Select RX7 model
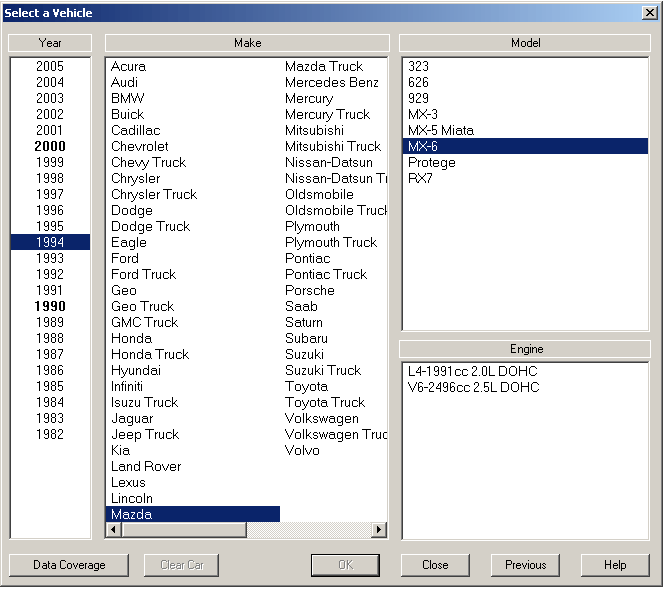This screenshot has width=667, height=590. coord(525,179)
